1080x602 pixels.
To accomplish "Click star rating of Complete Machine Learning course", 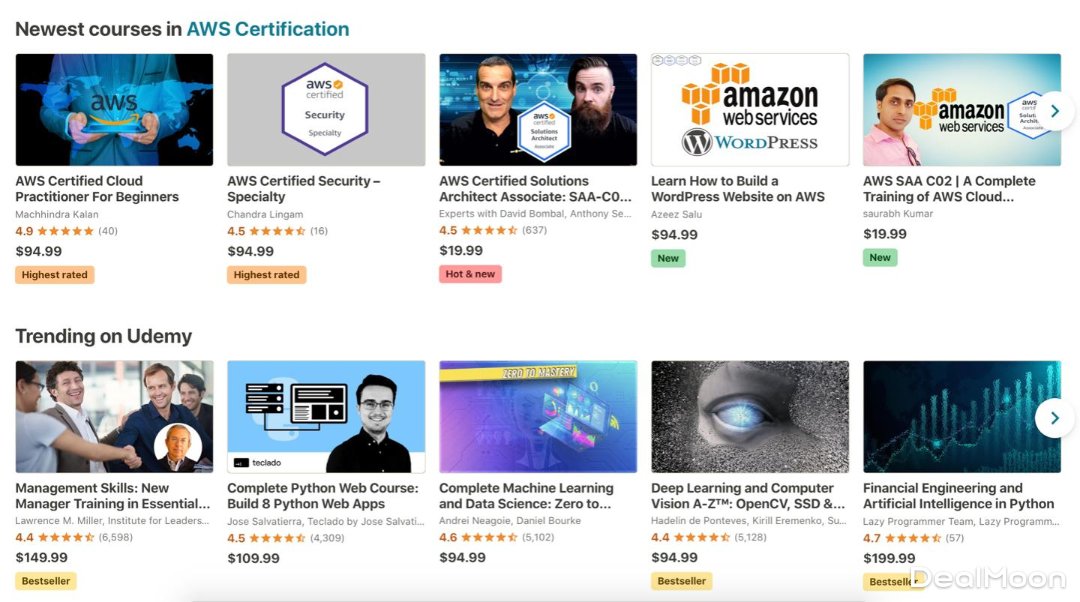I will (490, 537).
